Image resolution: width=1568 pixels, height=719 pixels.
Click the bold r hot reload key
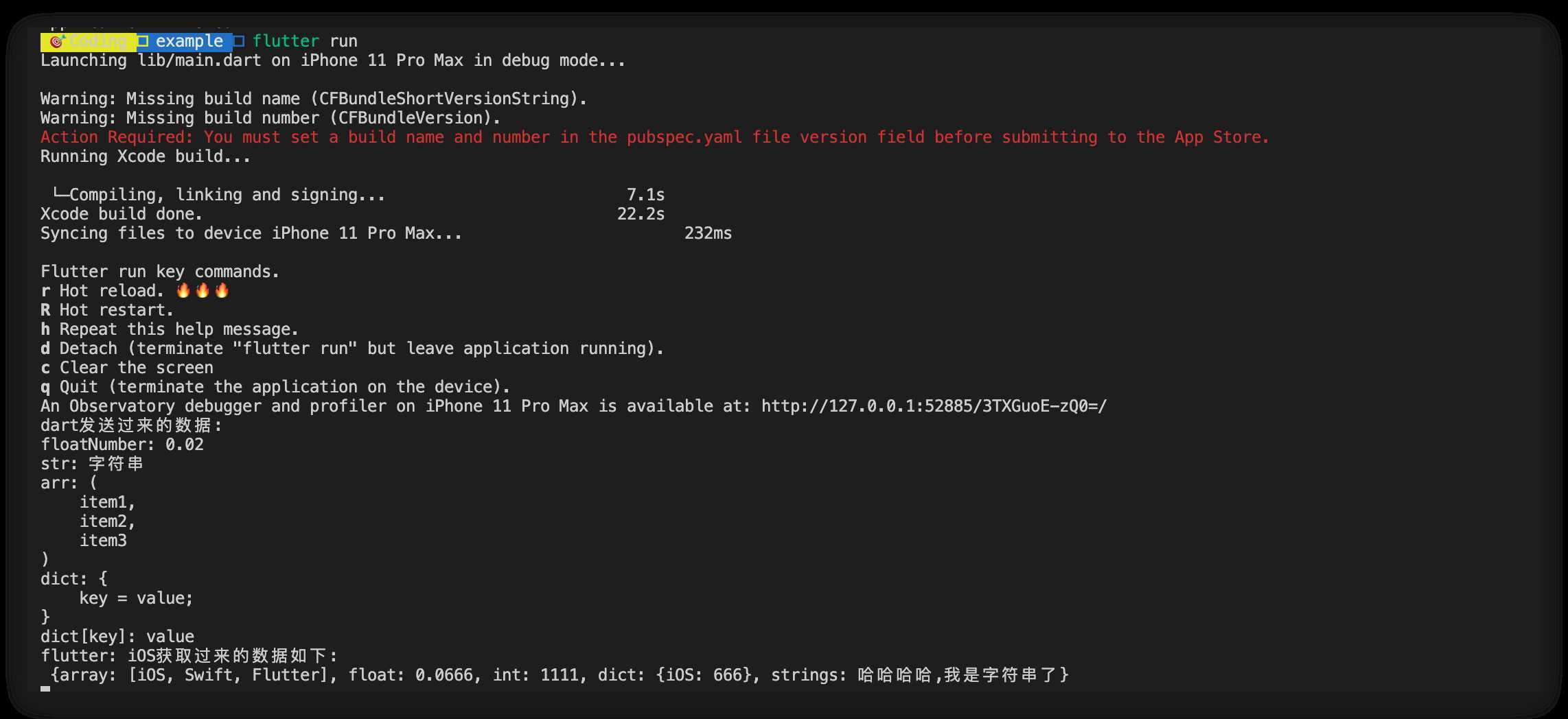45,291
